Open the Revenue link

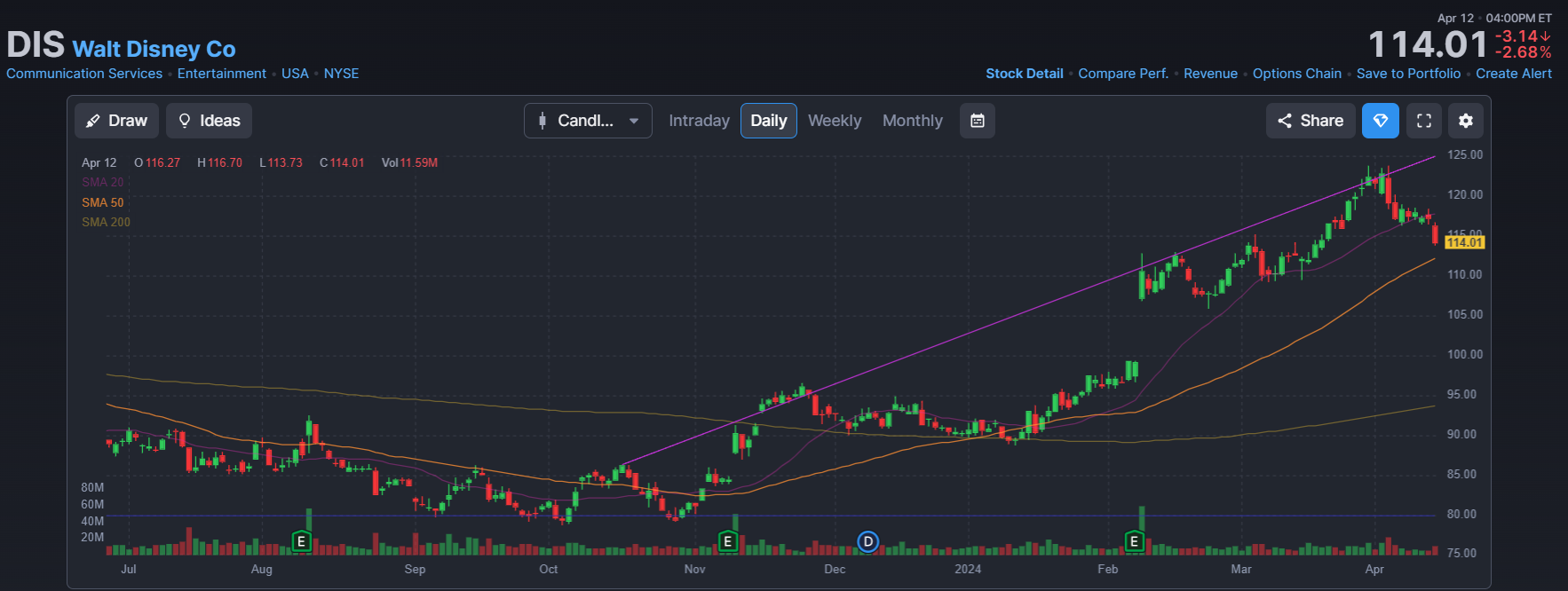1210,74
